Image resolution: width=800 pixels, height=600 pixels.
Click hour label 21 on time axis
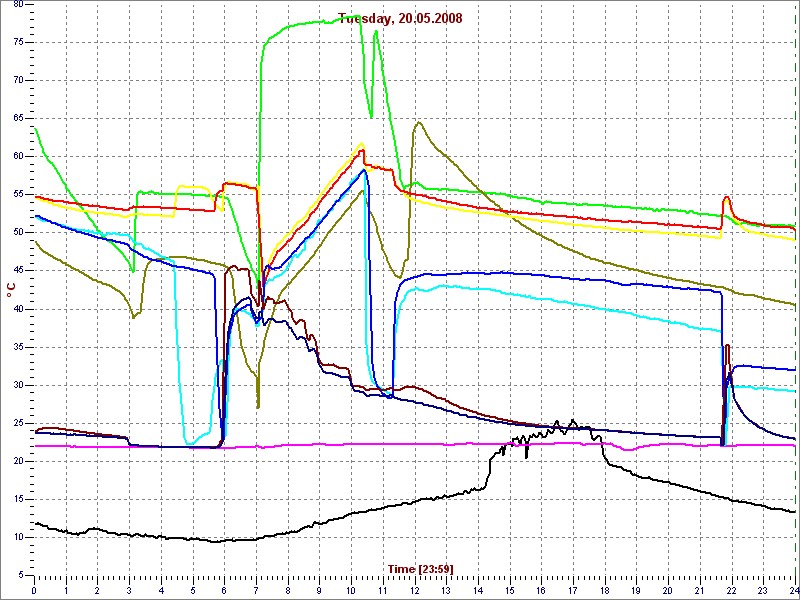[700, 591]
